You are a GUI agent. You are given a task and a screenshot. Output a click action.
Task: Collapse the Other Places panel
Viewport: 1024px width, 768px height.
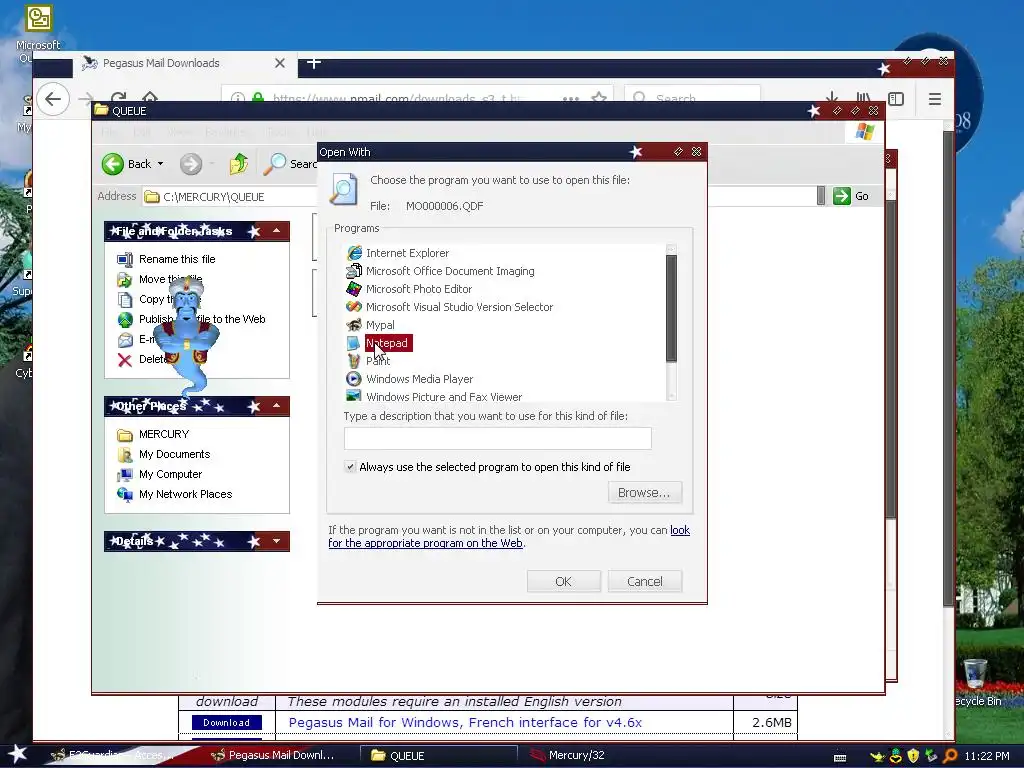(x=276, y=406)
